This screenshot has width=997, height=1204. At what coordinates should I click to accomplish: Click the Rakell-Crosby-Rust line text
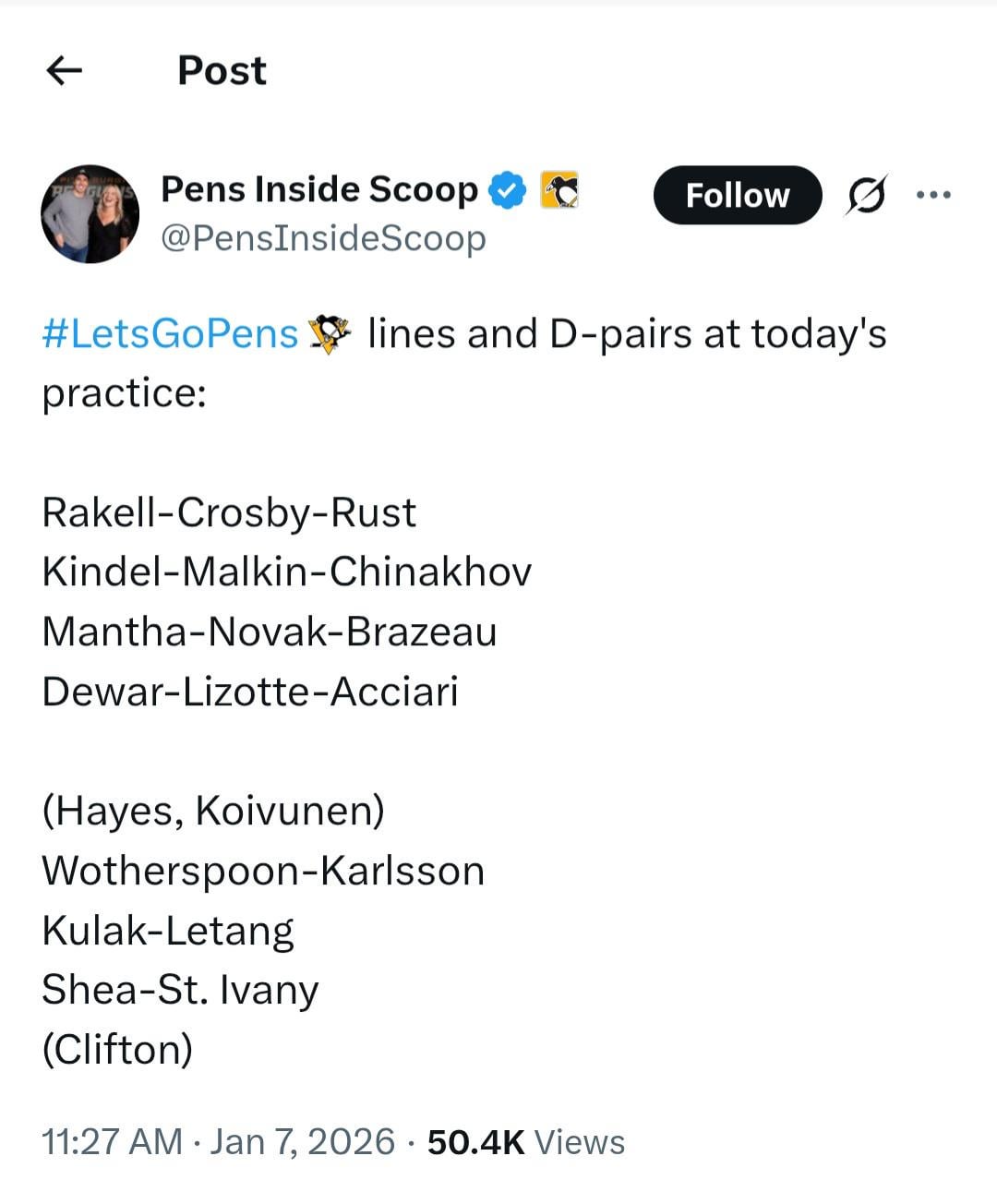pyautogui.click(x=229, y=512)
